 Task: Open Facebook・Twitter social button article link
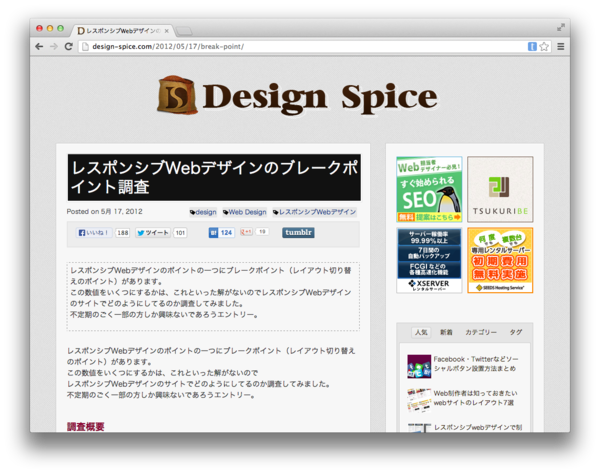pos(476,364)
